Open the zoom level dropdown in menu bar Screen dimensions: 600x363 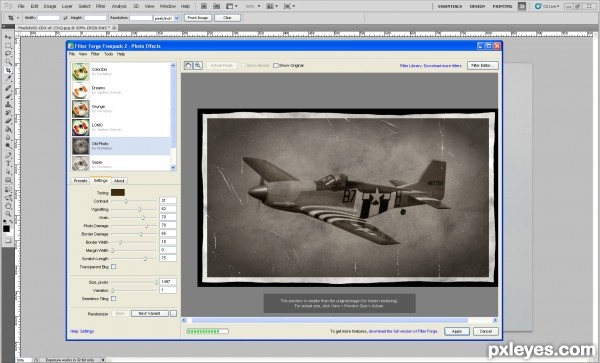tap(253, 6)
